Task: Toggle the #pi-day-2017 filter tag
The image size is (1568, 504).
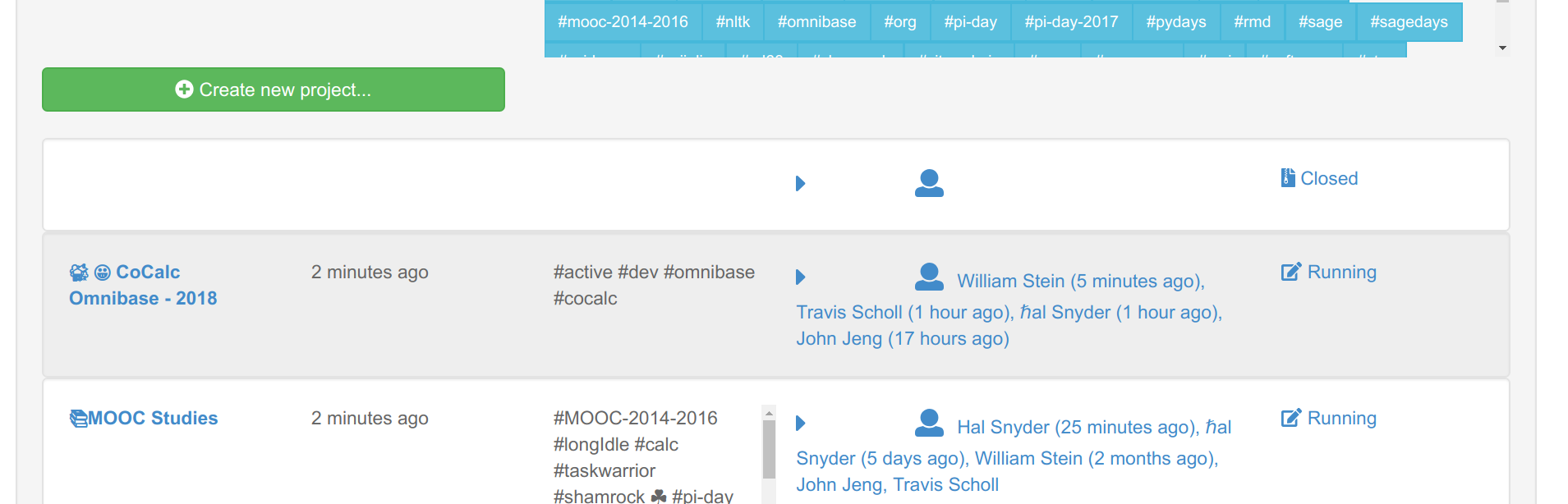Action: [x=1071, y=22]
